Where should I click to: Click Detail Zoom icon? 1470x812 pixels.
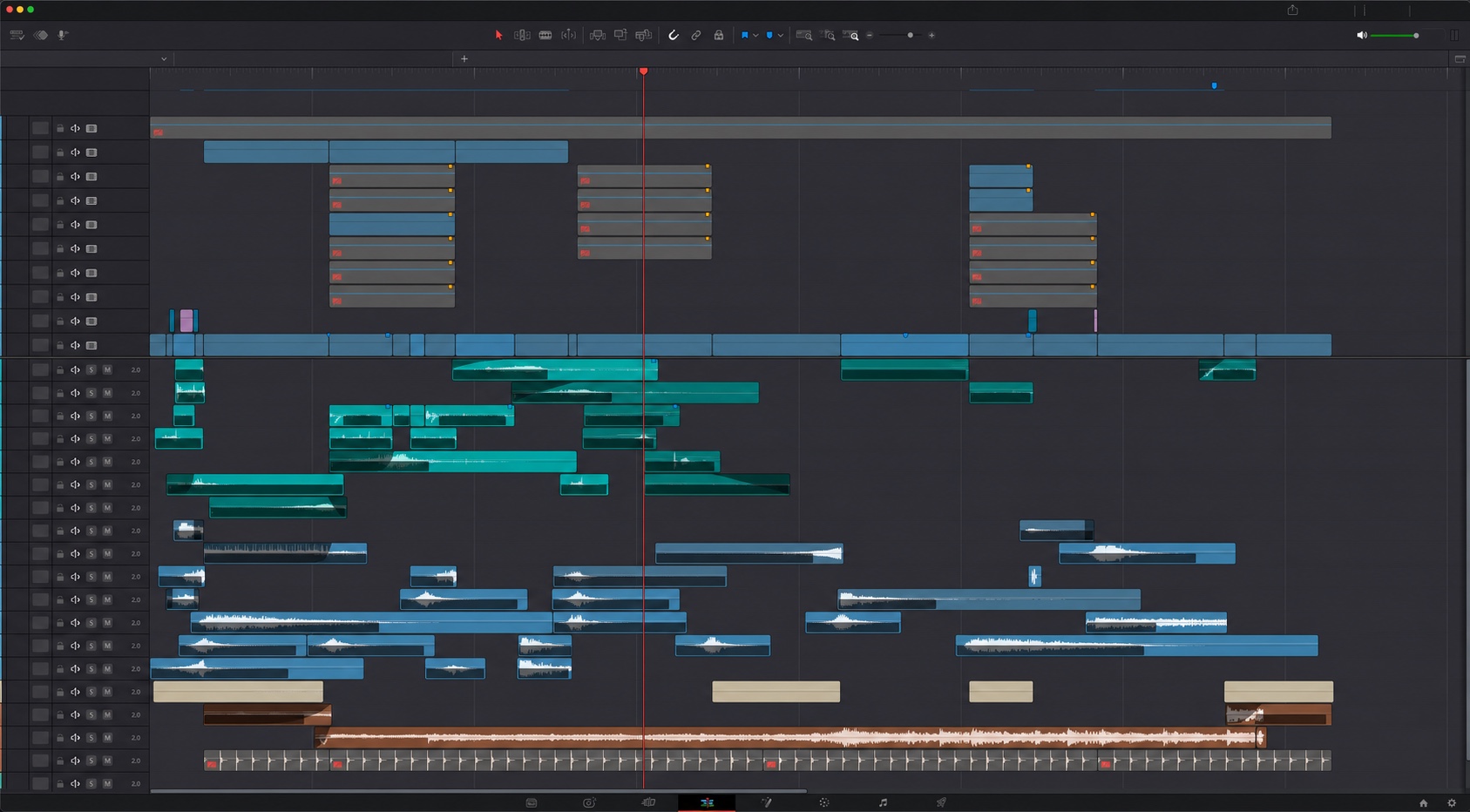(828, 35)
